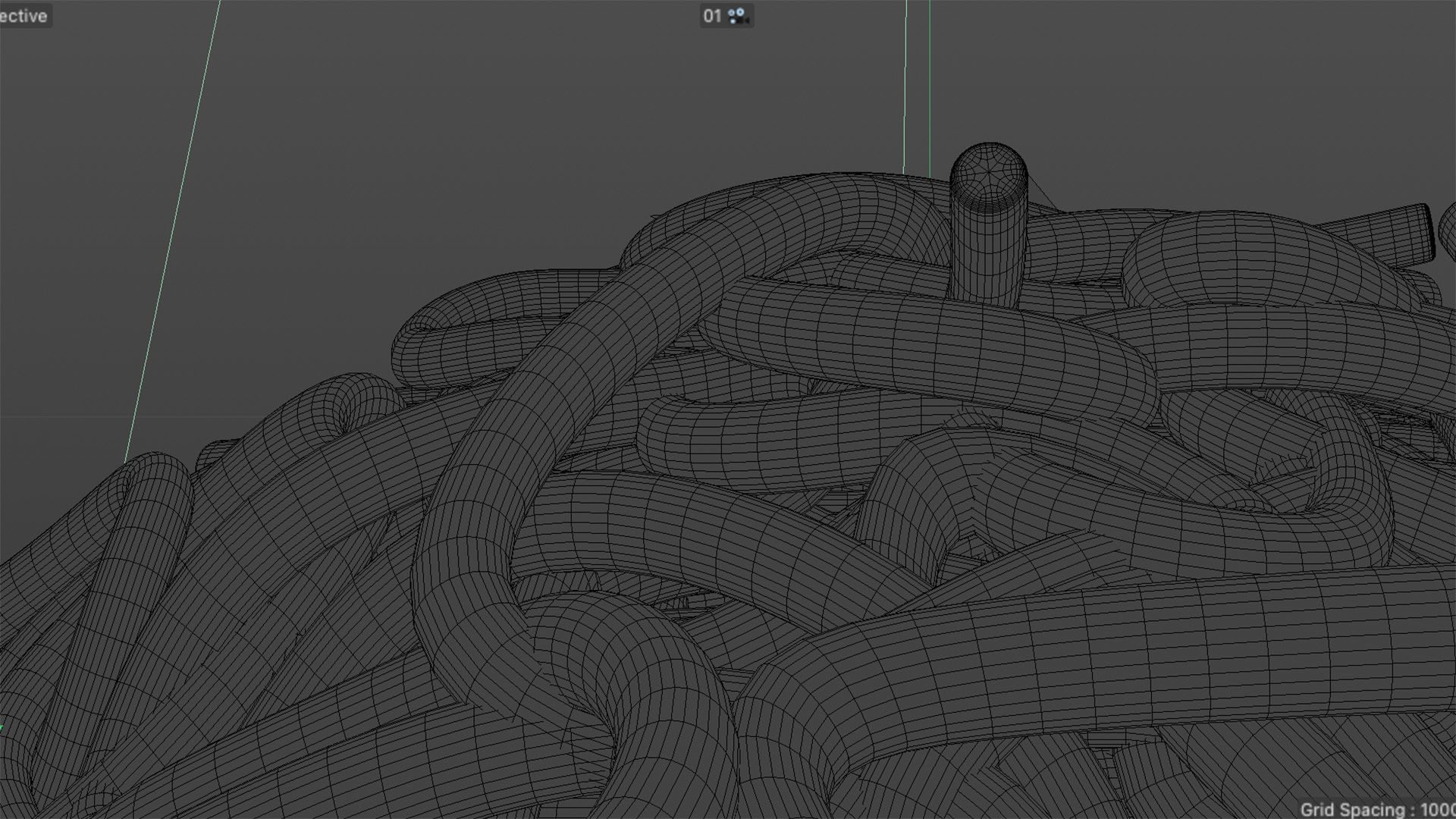Click the green vertical line near top center

point(930,83)
